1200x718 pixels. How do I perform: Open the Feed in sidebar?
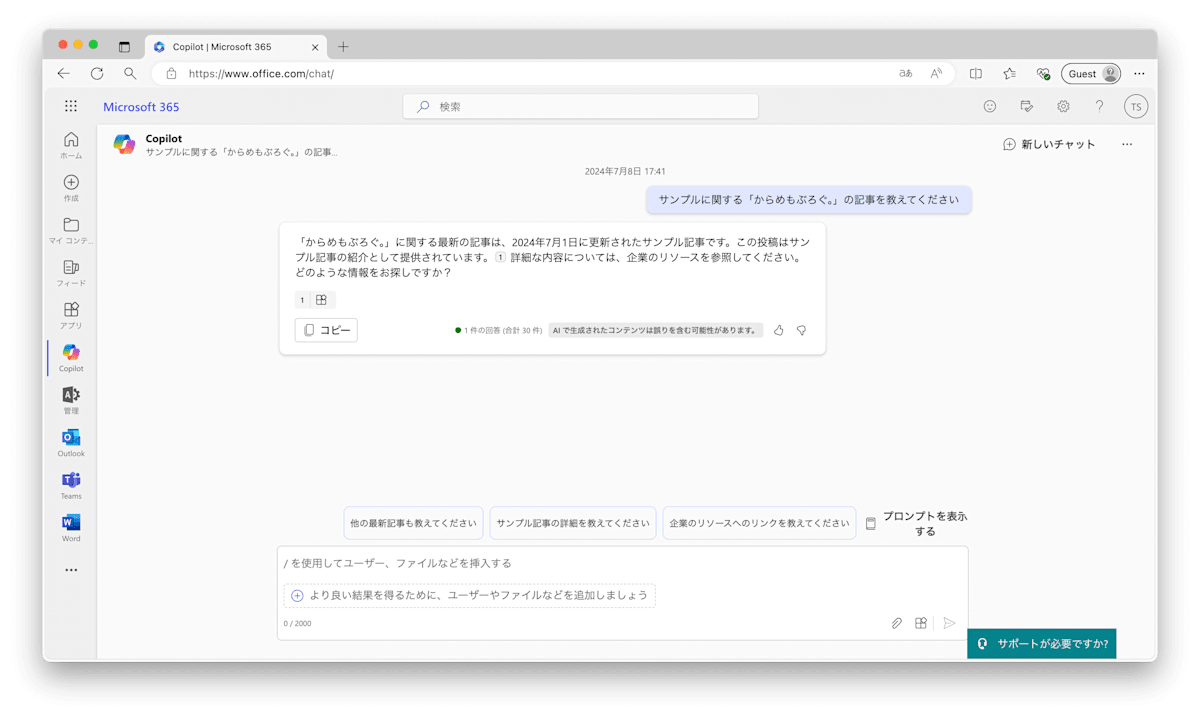[x=71, y=273]
